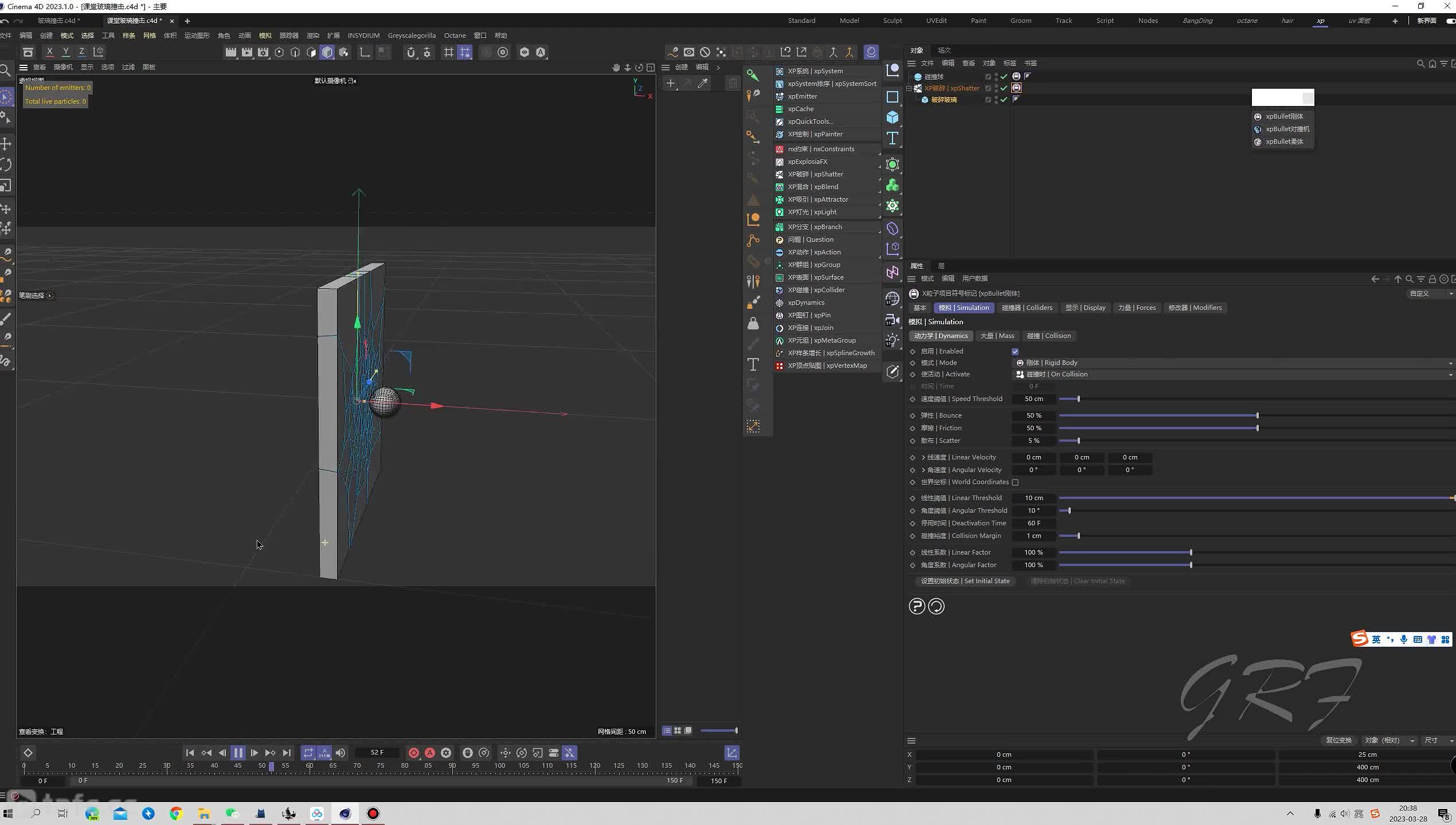Toggle green enable checkmark for XP破碎
1456x825 pixels.
[1004, 88]
